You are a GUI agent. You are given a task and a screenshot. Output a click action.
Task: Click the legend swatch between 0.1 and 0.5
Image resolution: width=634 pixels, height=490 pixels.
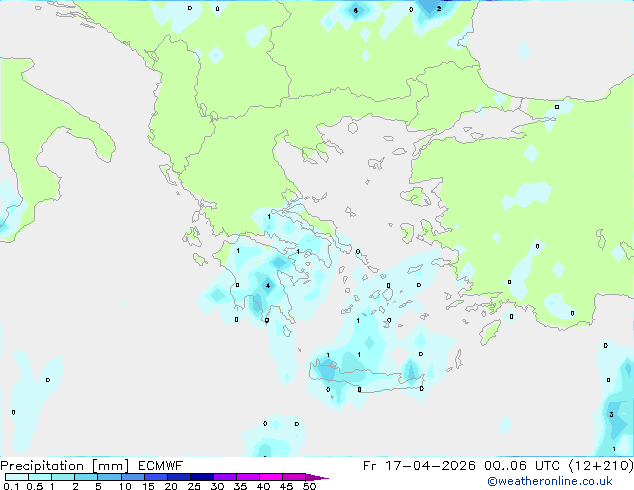(17, 477)
